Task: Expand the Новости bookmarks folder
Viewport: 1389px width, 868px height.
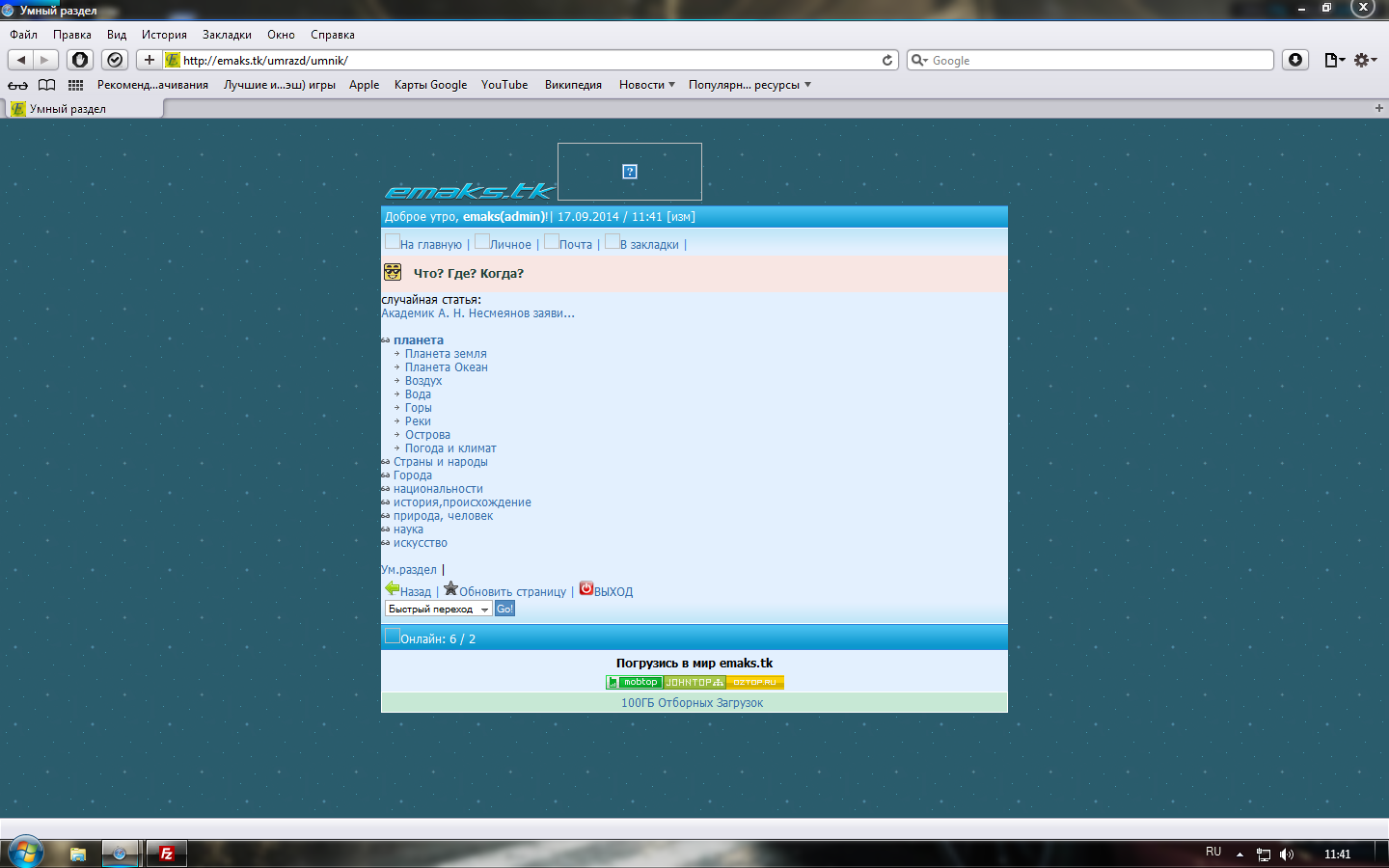Action: (646, 85)
